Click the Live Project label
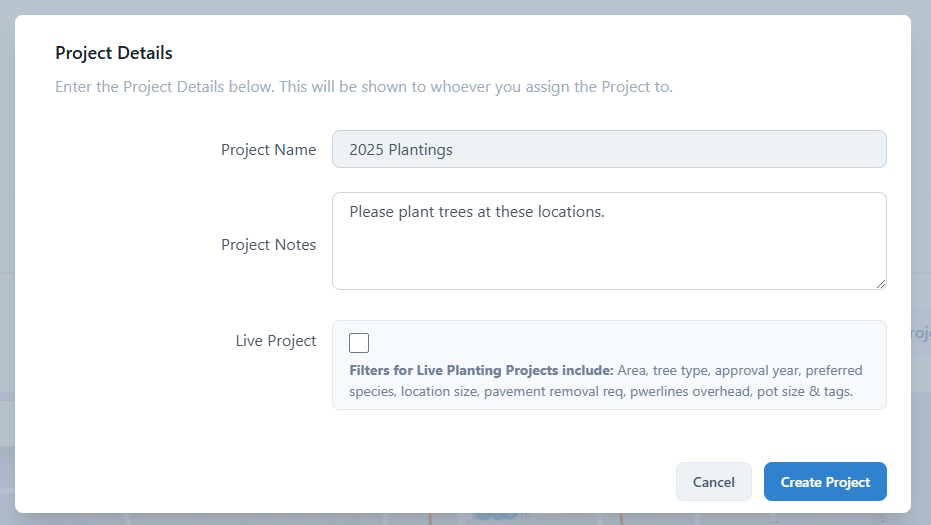This screenshot has width=931, height=525. click(x=275, y=340)
